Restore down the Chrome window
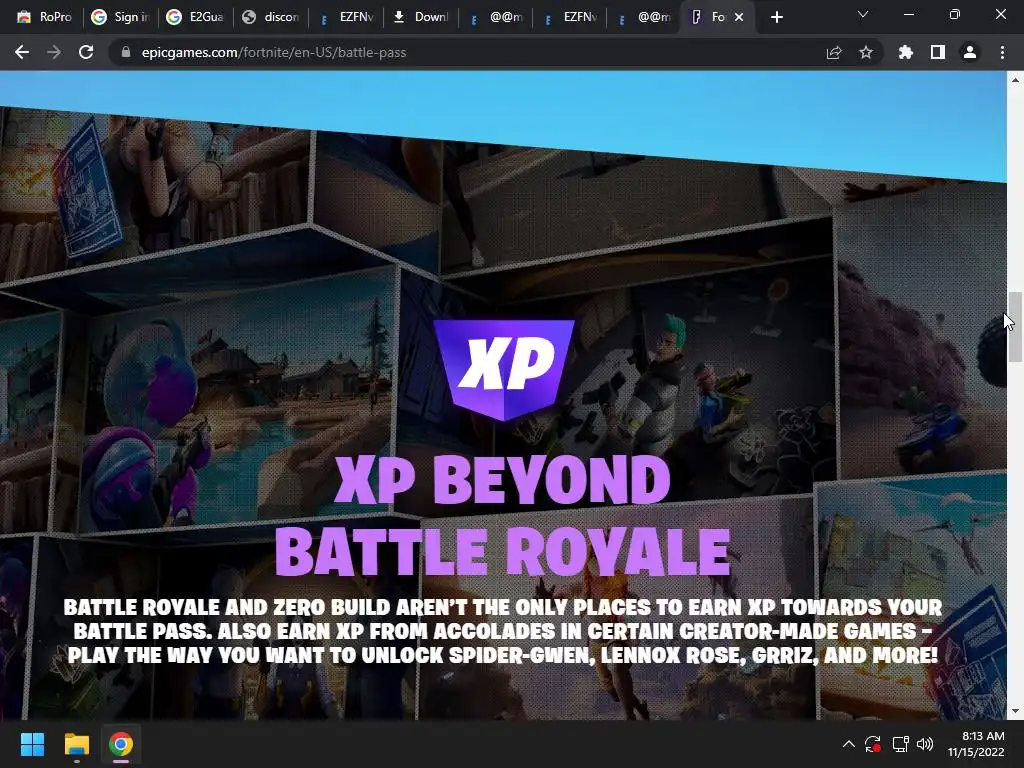1024x768 pixels. coord(955,14)
